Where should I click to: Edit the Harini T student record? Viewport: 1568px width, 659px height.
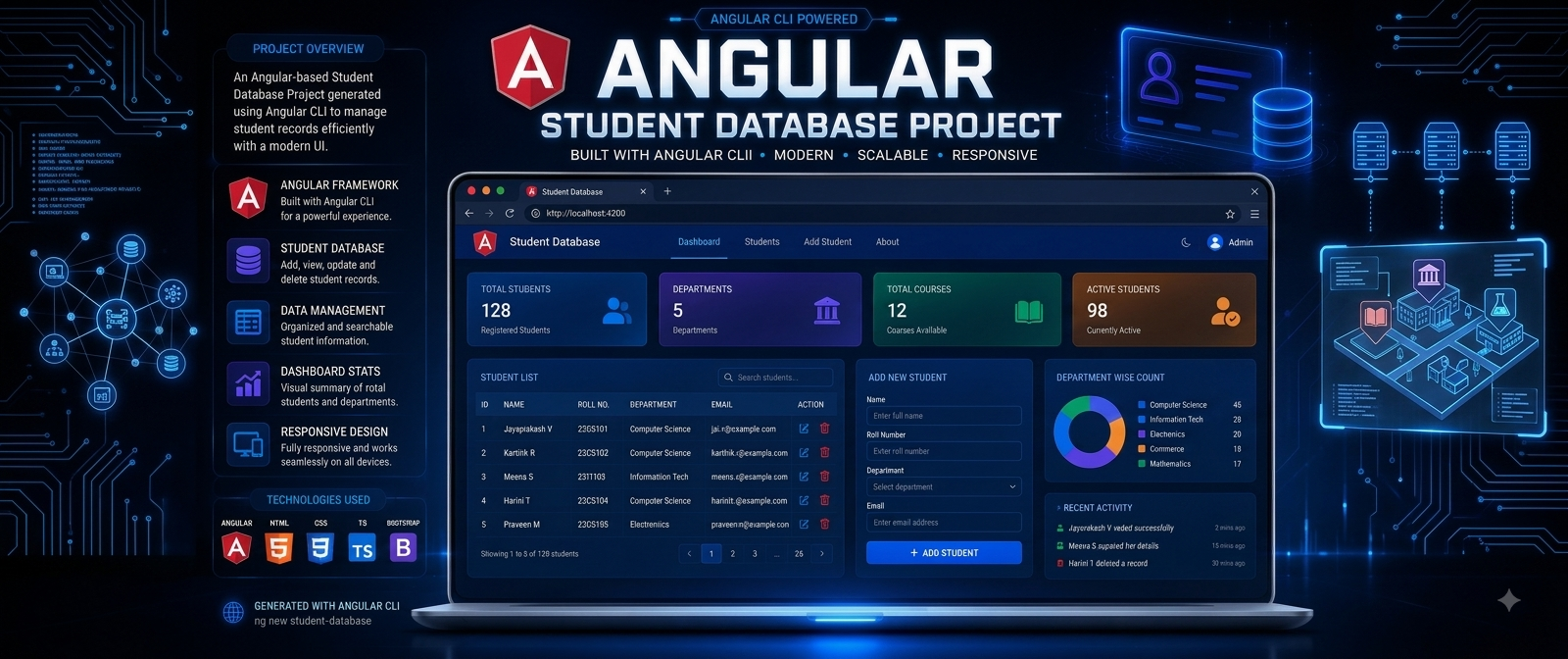(804, 500)
